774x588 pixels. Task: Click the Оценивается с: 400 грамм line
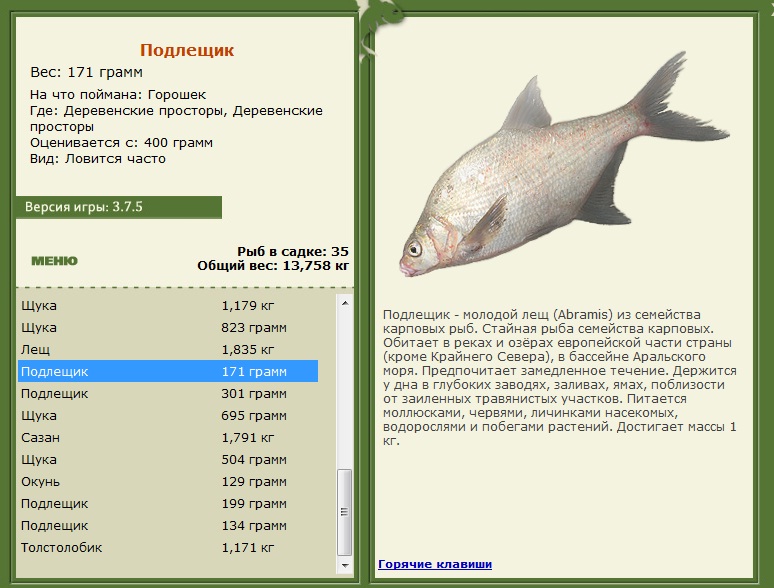[x=121, y=143]
